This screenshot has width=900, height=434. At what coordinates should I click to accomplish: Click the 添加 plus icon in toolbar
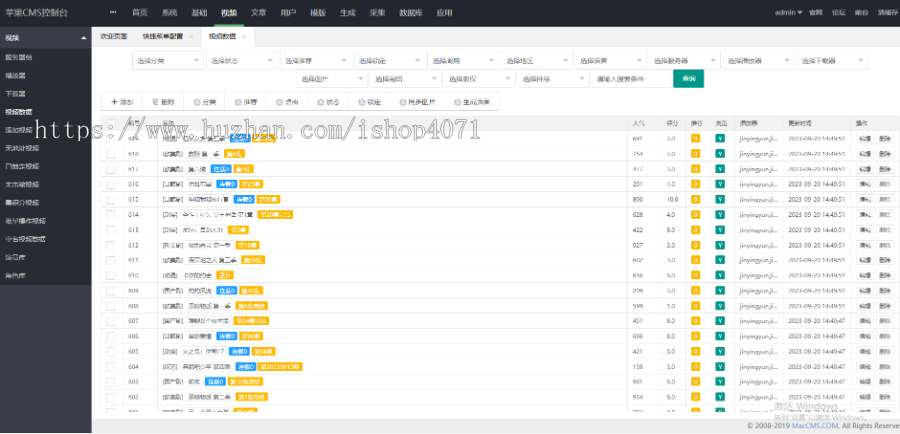click(114, 102)
